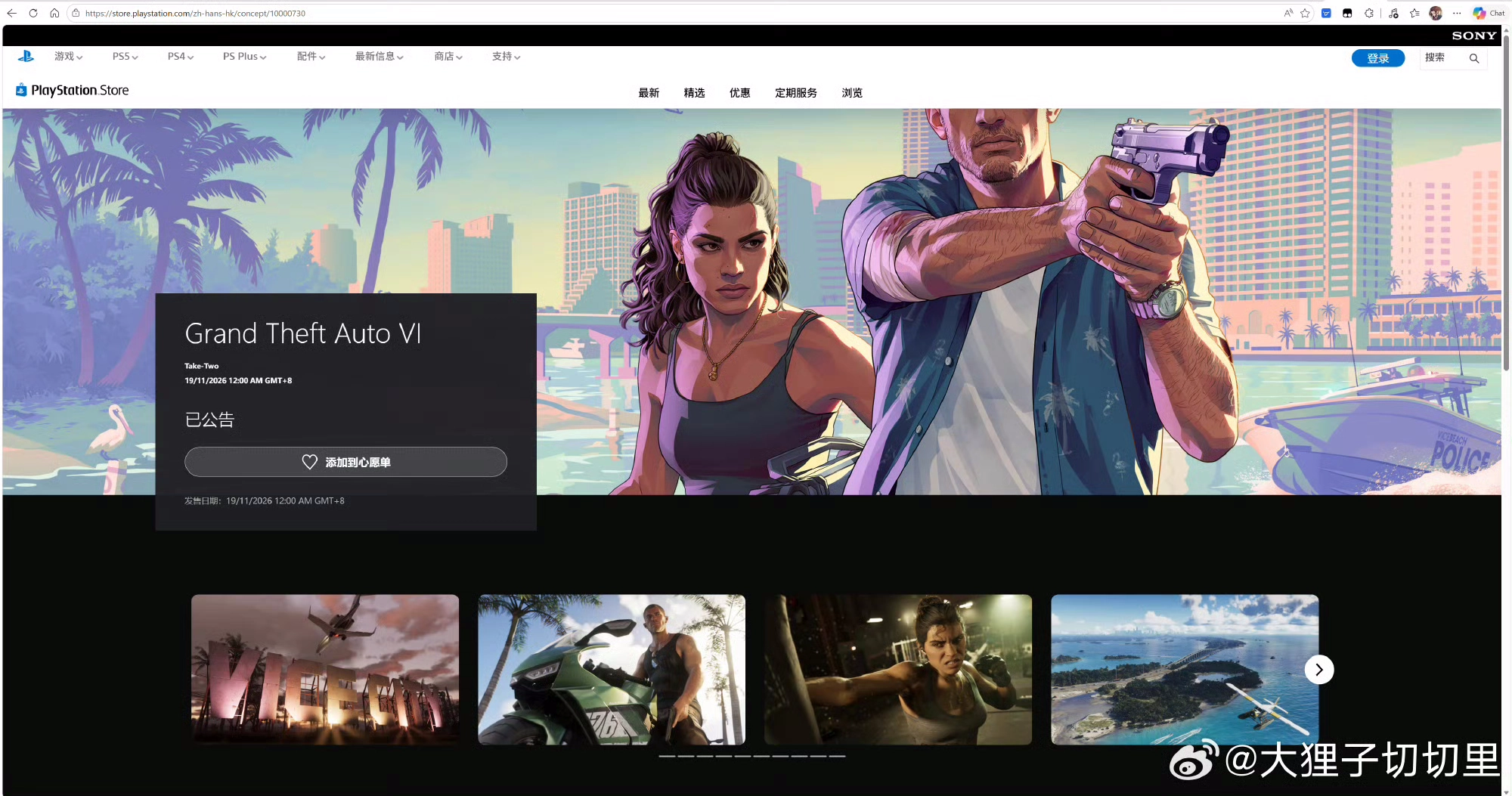The width and height of the screenshot is (1512, 796).
Task: Click the browser address bar URL
Action: [195, 13]
